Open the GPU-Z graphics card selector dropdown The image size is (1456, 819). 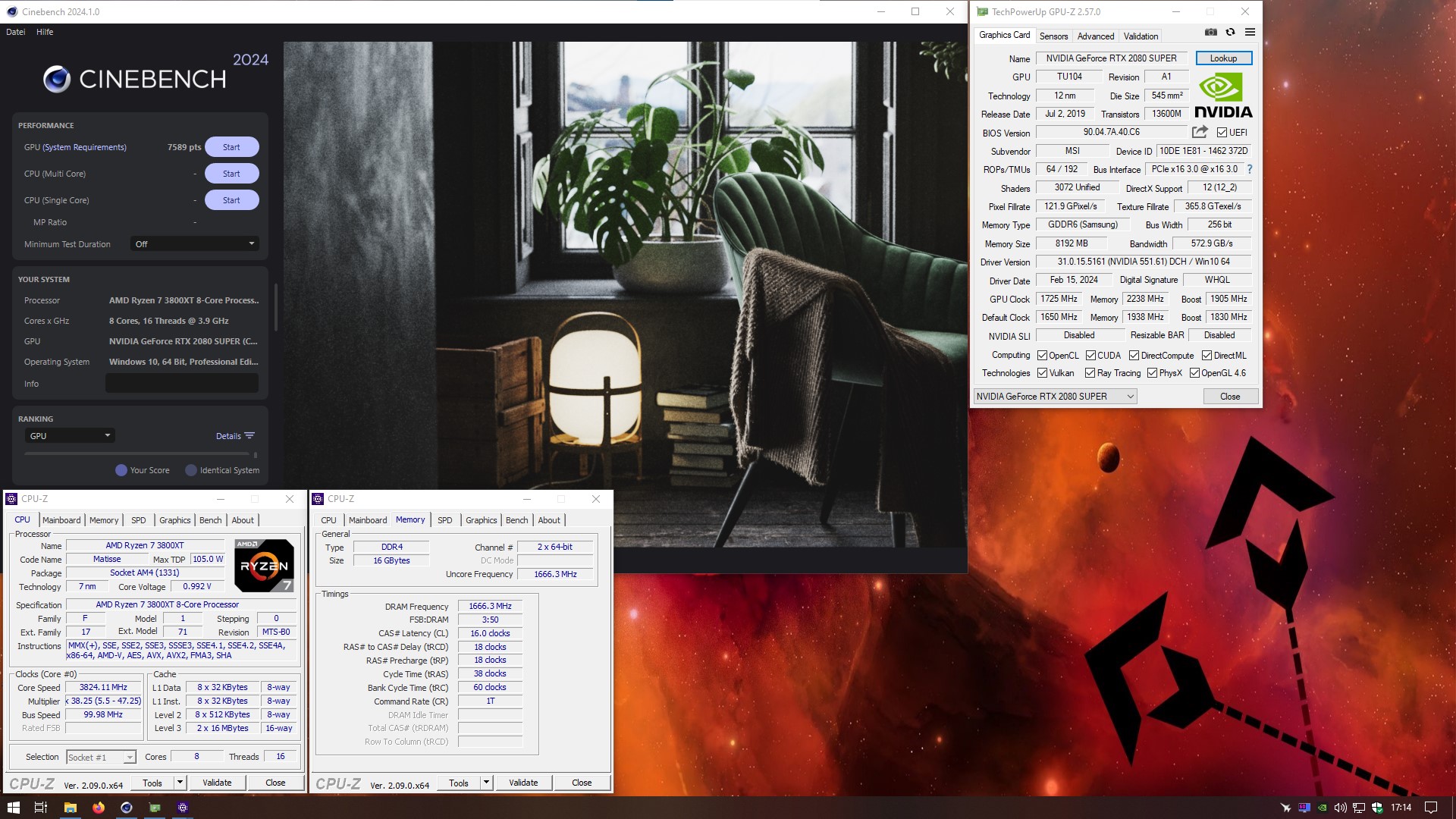point(1055,397)
